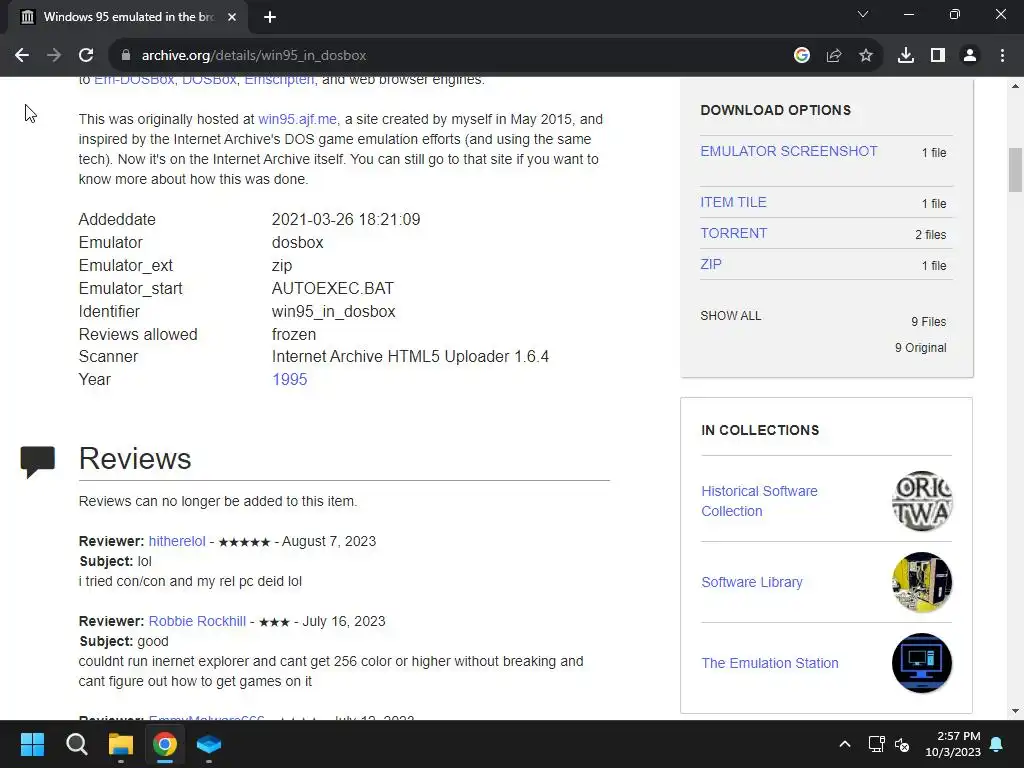Show hidden system tray icons
The image size is (1024, 768).
(x=844, y=744)
